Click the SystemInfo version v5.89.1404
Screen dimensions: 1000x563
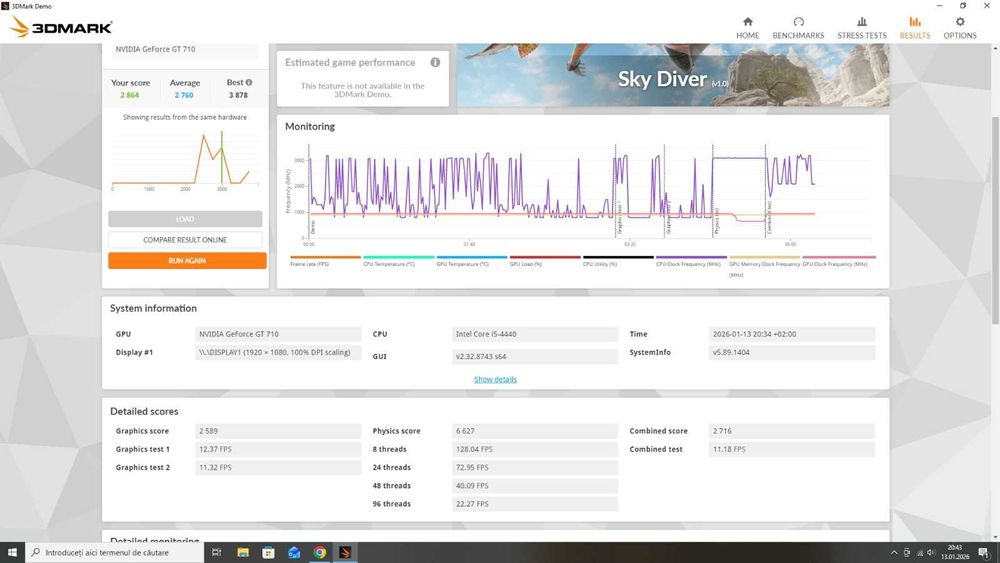point(791,353)
